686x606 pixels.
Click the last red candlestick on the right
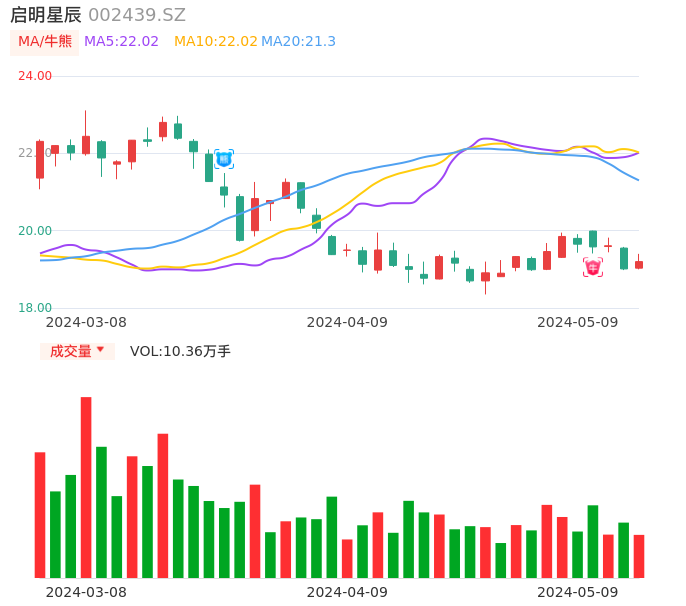[x=639, y=265]
